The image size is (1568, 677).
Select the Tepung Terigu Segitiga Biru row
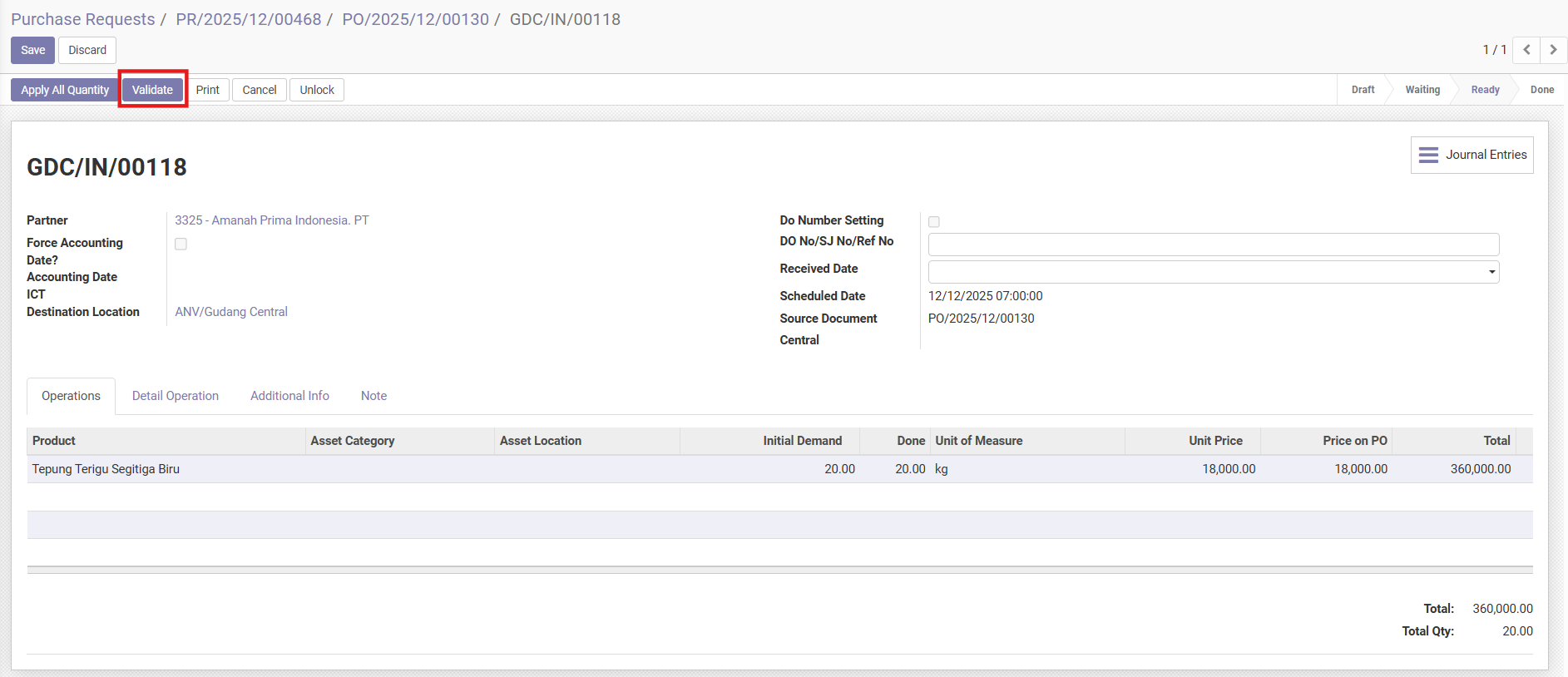pos(106,469)
